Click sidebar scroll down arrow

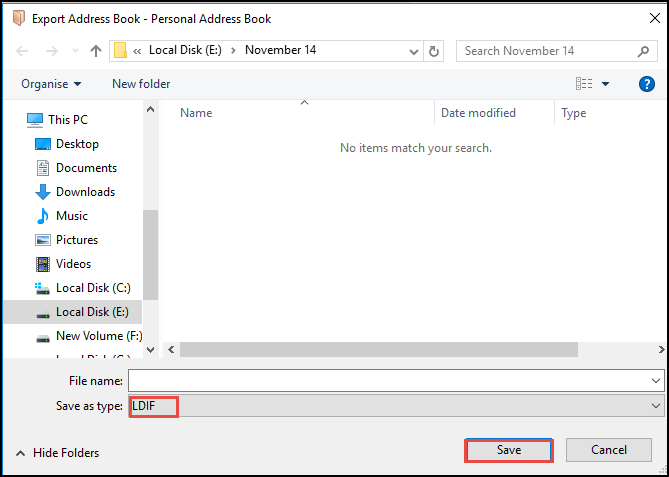[150, 350]
